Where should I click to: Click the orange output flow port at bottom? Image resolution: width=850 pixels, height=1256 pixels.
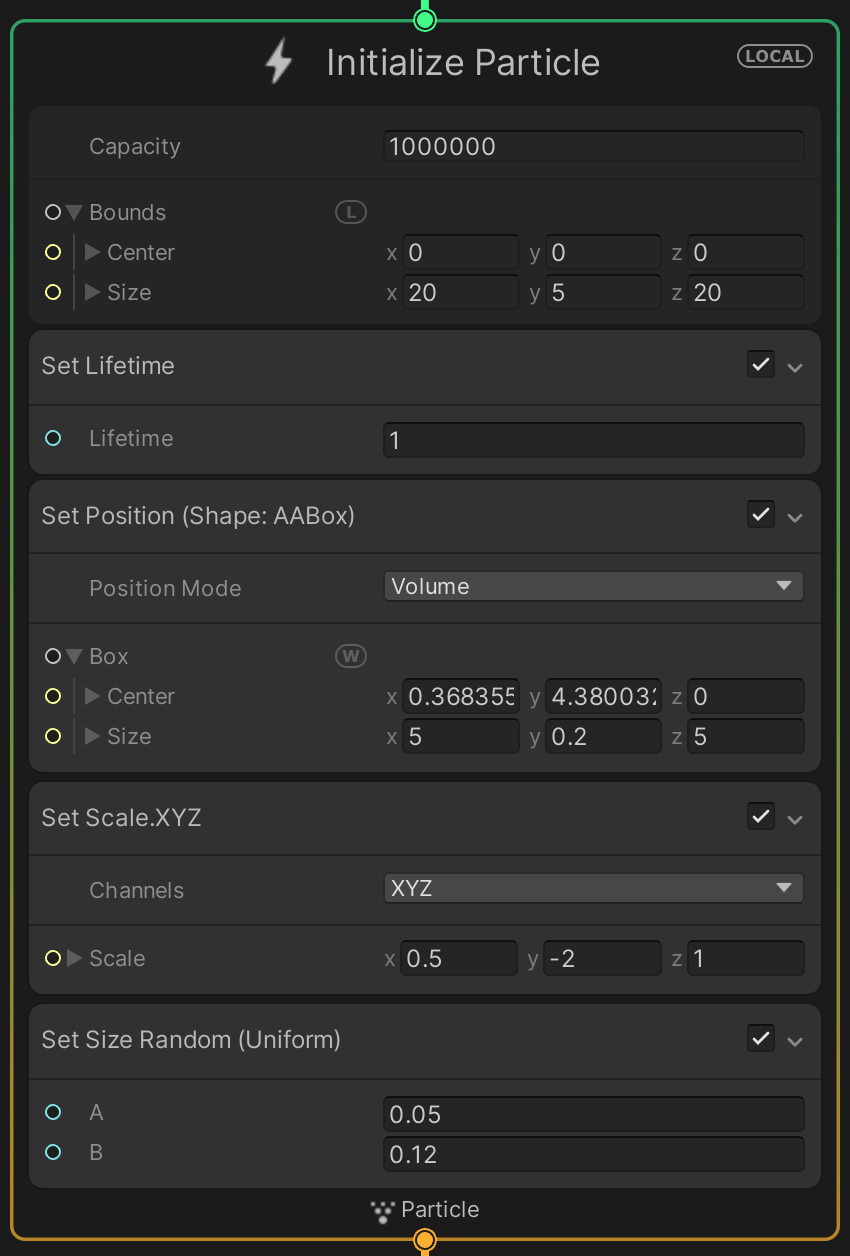coord(425,1241)
